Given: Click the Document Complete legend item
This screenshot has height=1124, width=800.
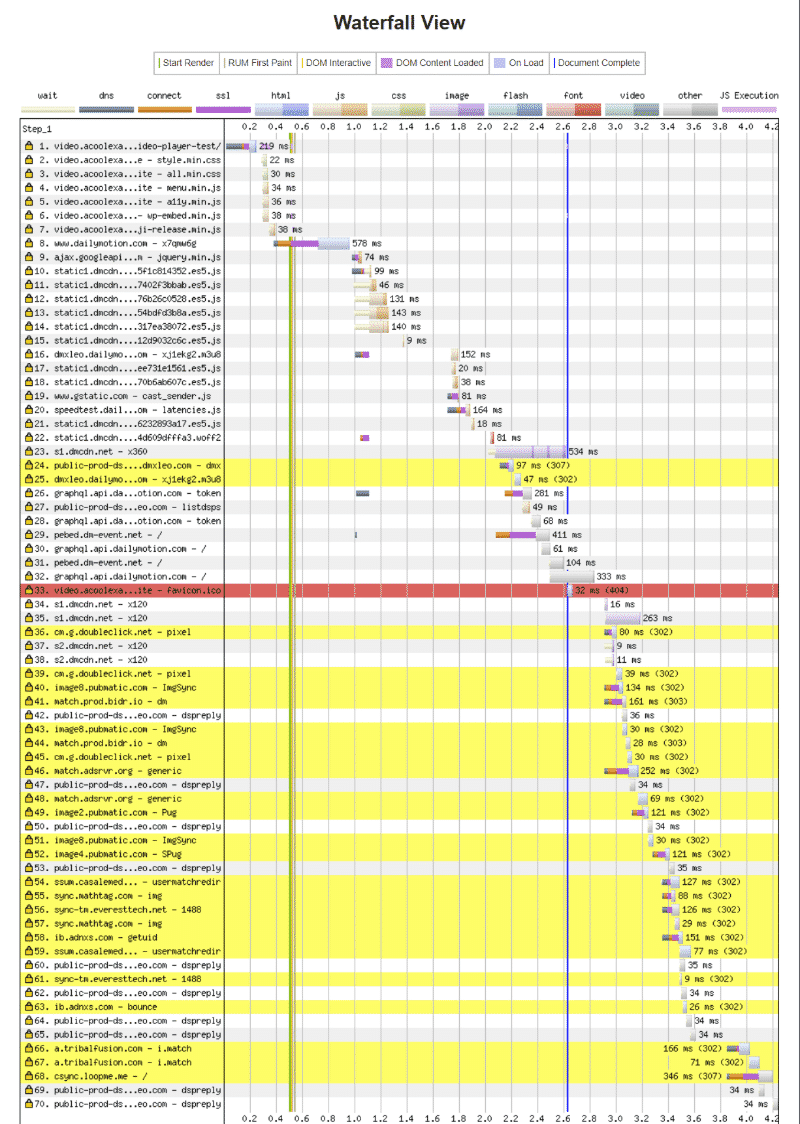Looking at the screenshot, I should pyautogui.click(x=596, y=63).
